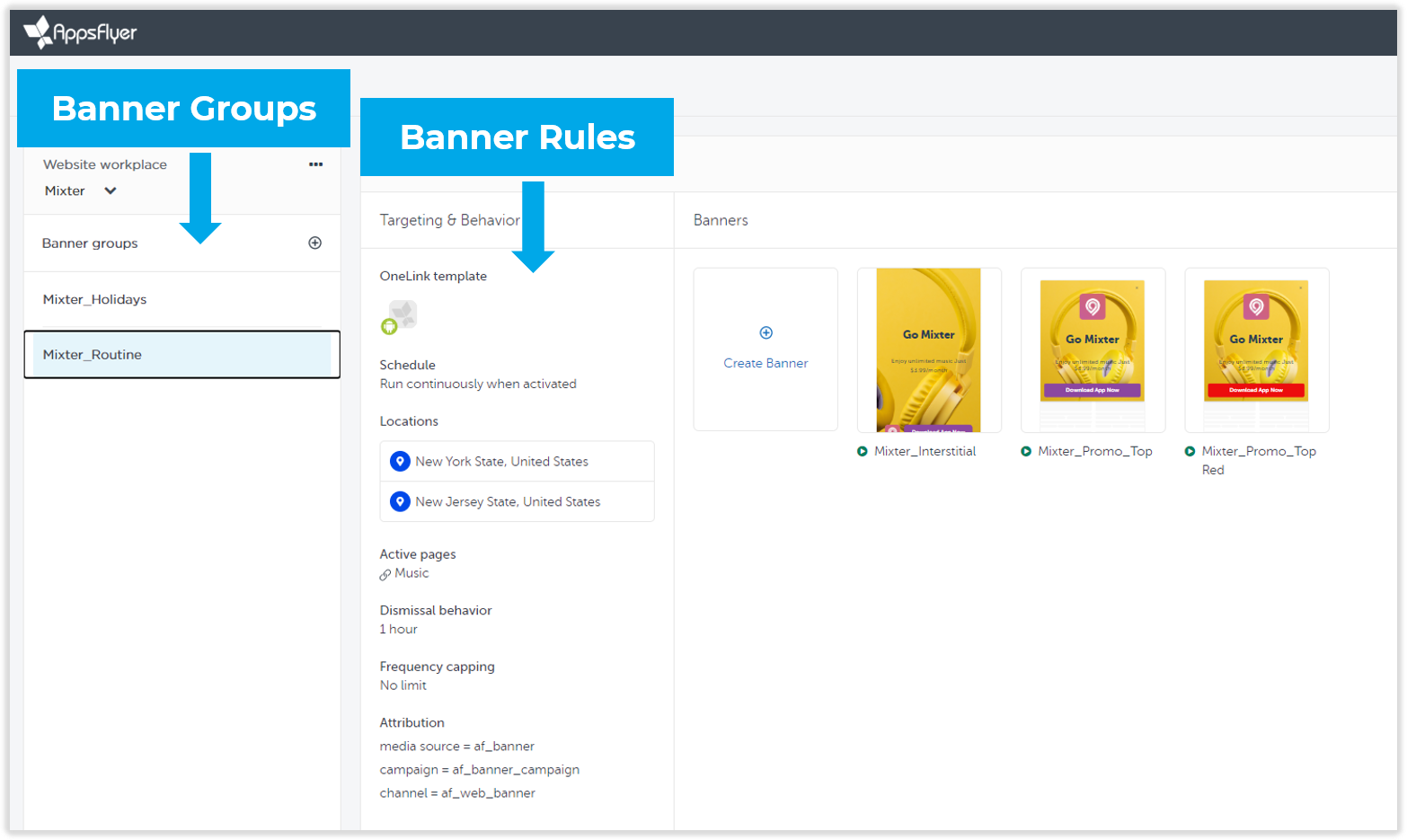Open the Mixter_Promo_Top Red banner thumbnail

click(x=1257, y=349)
